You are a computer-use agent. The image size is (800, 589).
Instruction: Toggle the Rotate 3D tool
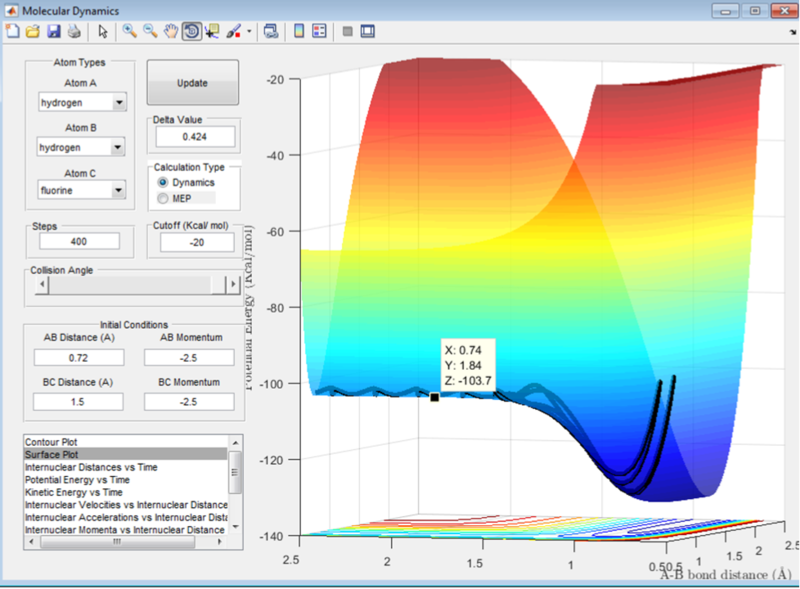pyautogui.click(x=191, y=31)
